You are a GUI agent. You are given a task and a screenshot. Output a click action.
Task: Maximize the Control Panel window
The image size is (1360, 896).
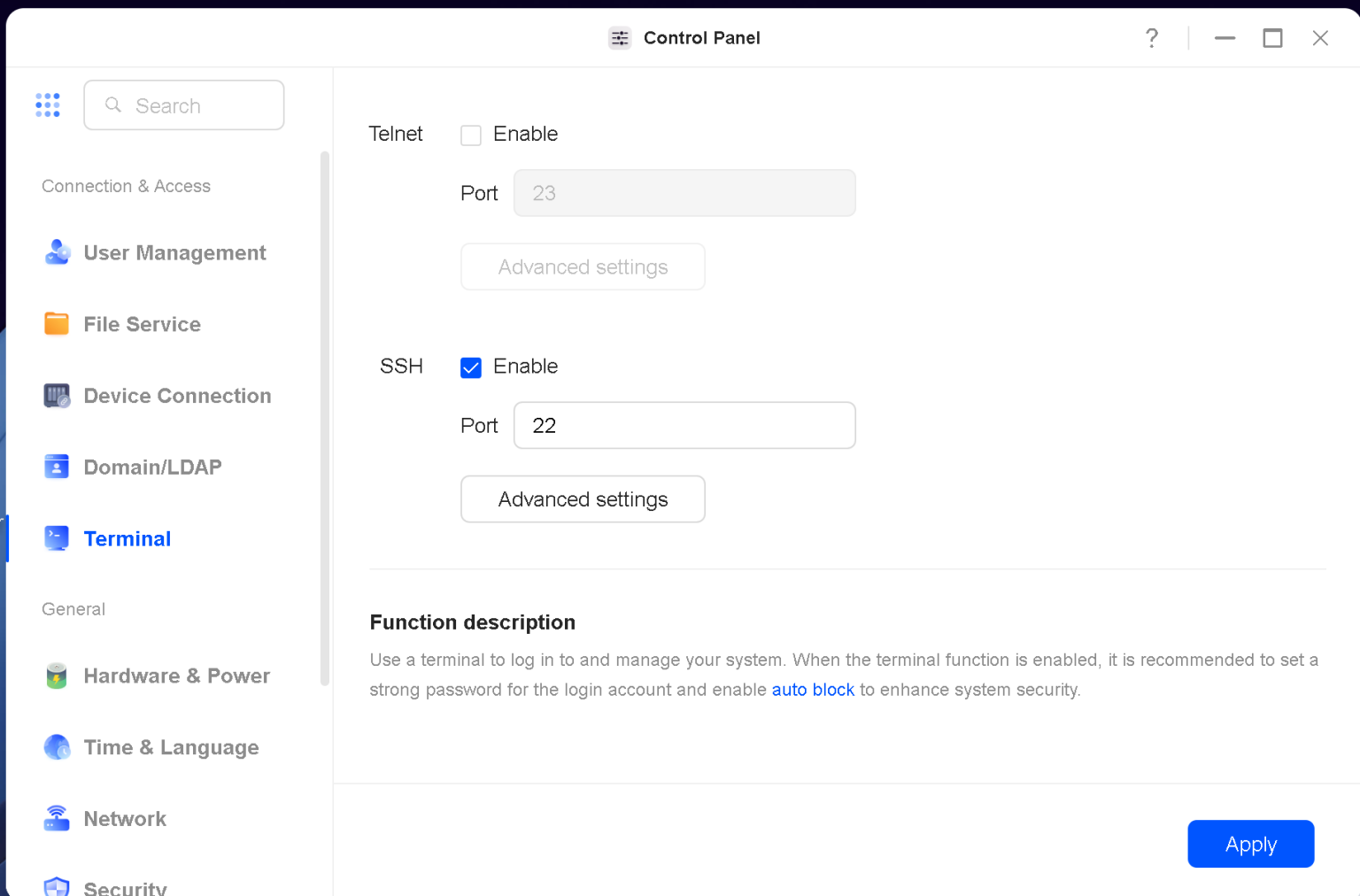point(1272,38)
